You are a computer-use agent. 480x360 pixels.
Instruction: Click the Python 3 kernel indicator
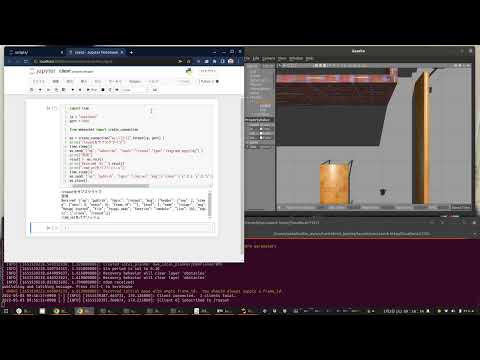pyautogui.click(x=209, y=81)
